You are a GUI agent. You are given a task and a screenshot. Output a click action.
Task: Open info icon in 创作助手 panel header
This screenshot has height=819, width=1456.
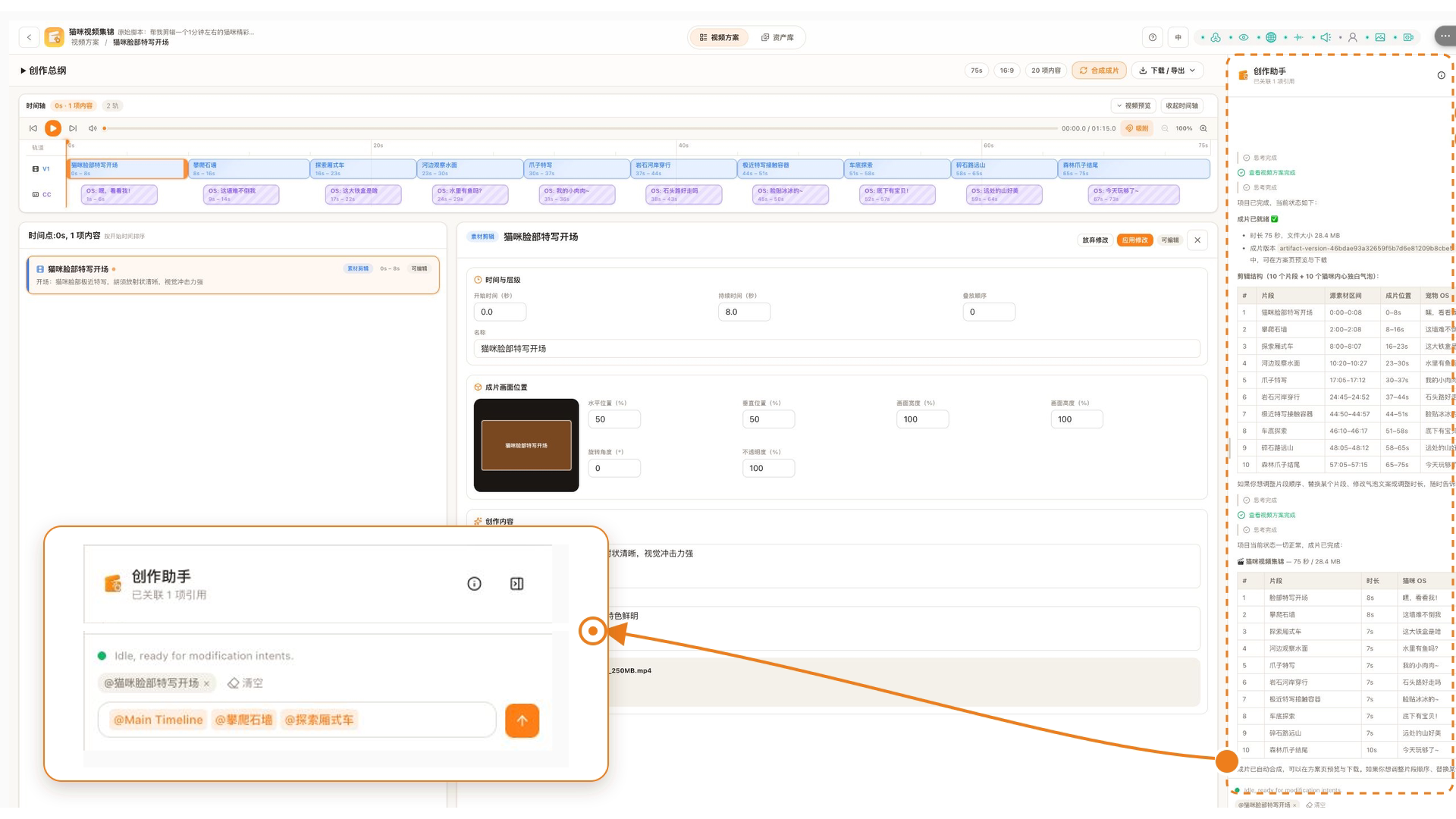click(1441, 75)
